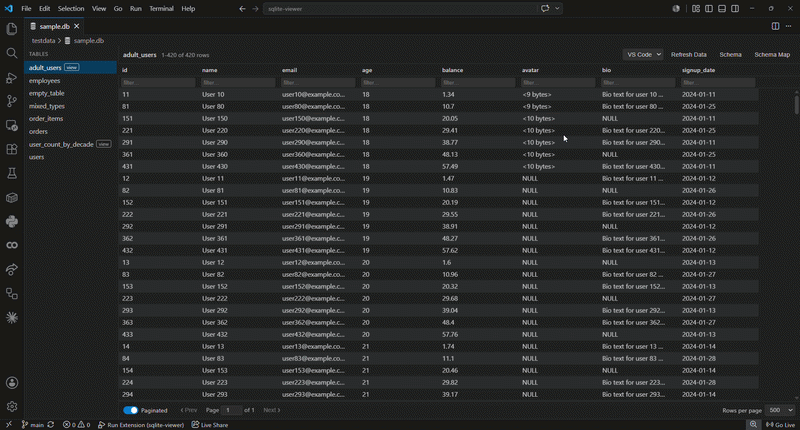Click the Page number input field

231,410
